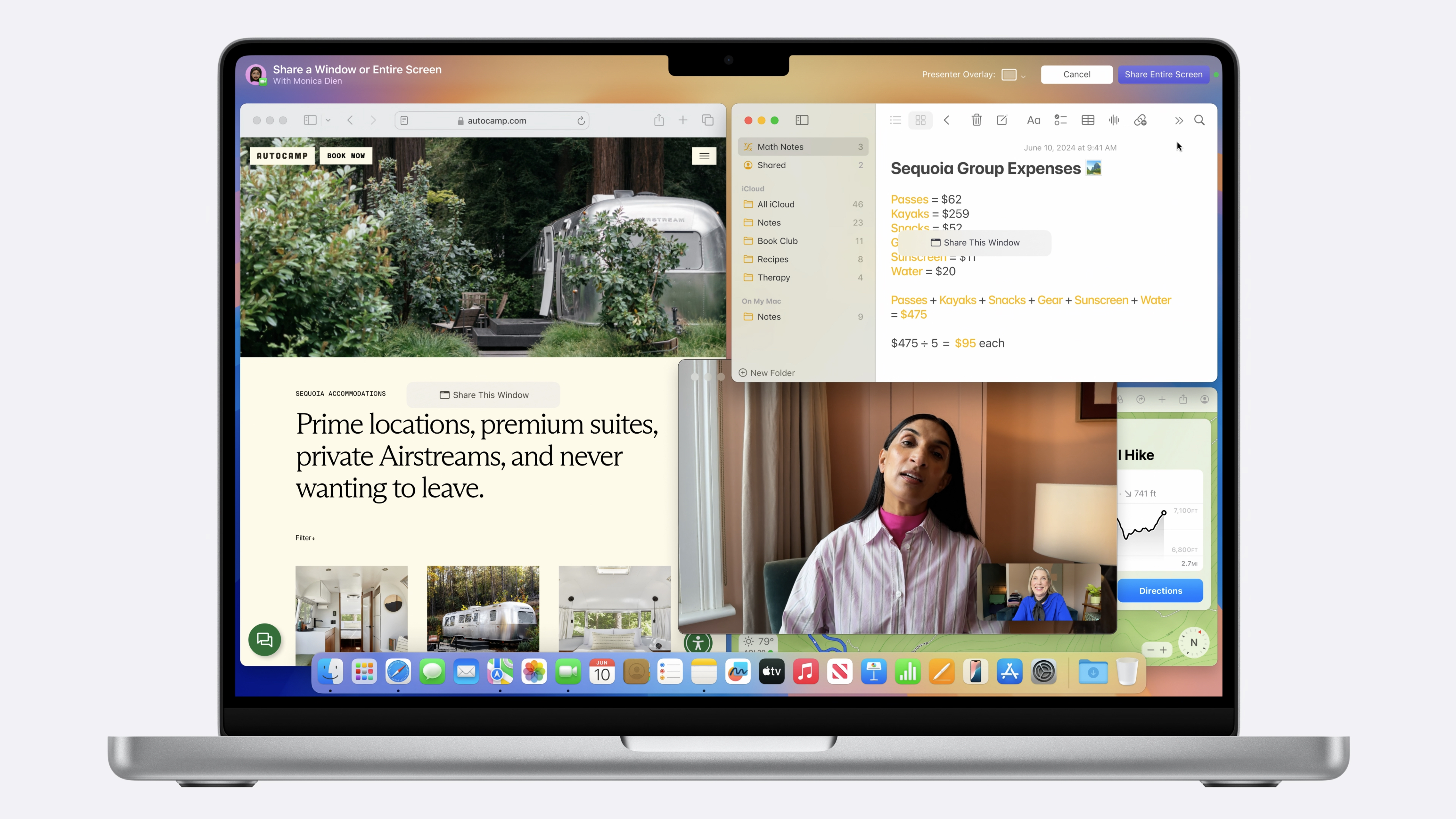Toggle the Safari navigation back arrow
Image resolution: width=1456 pixels, height=819 pixels.
[349, 120]
